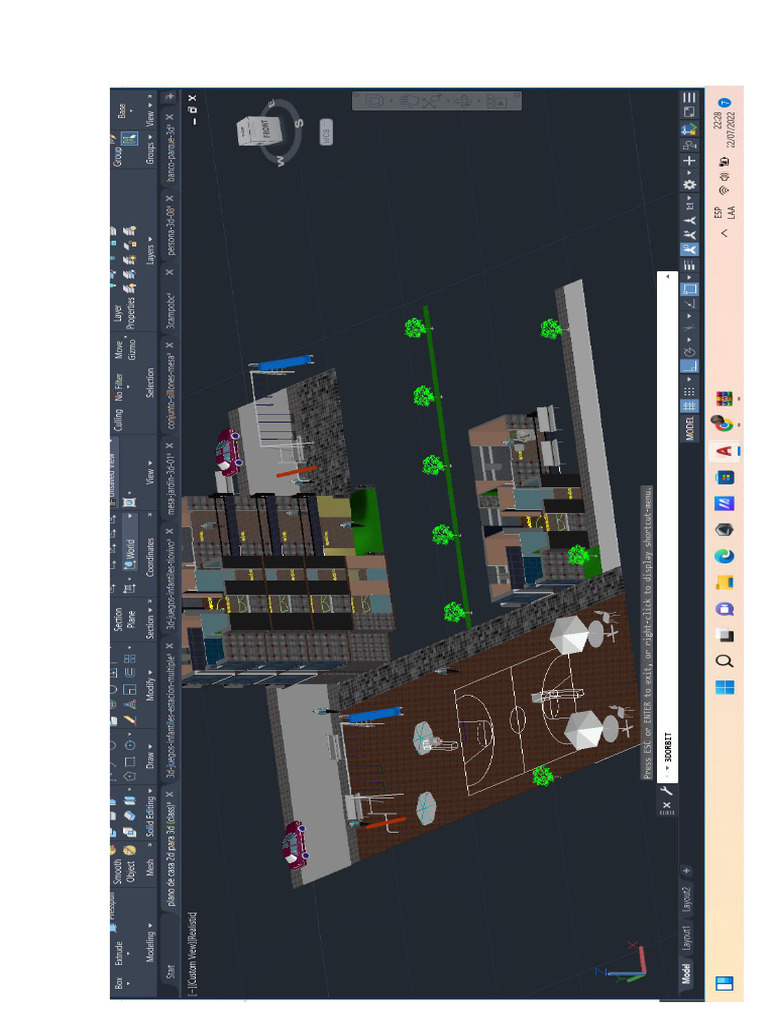Screen dimensions: 768x1024
Task: Expand the Groups panel dropdown
Action: coord(150,151)
